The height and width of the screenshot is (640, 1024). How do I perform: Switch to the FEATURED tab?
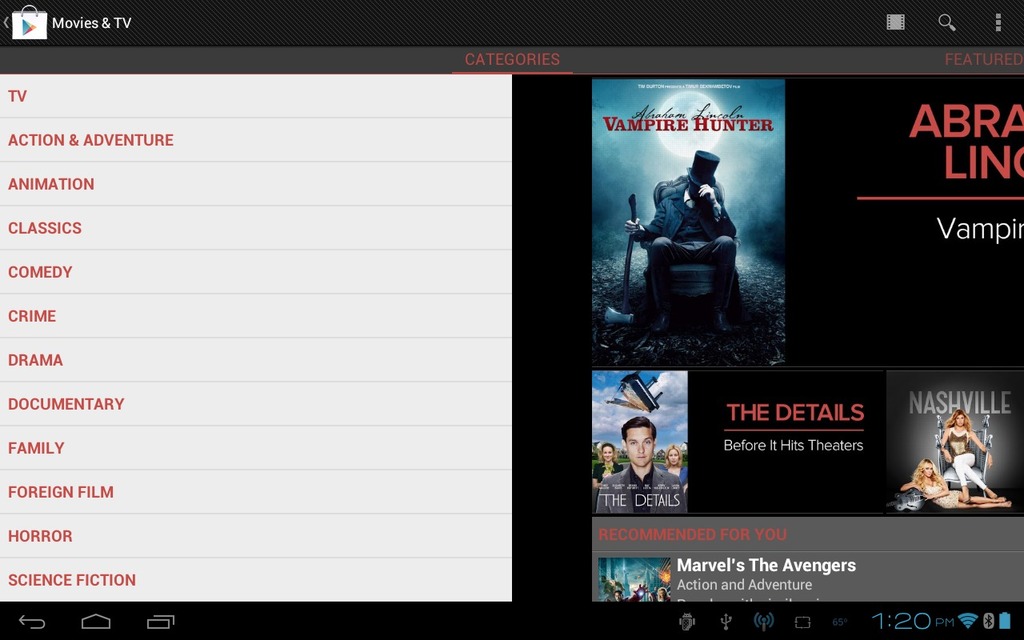point(984,59)
